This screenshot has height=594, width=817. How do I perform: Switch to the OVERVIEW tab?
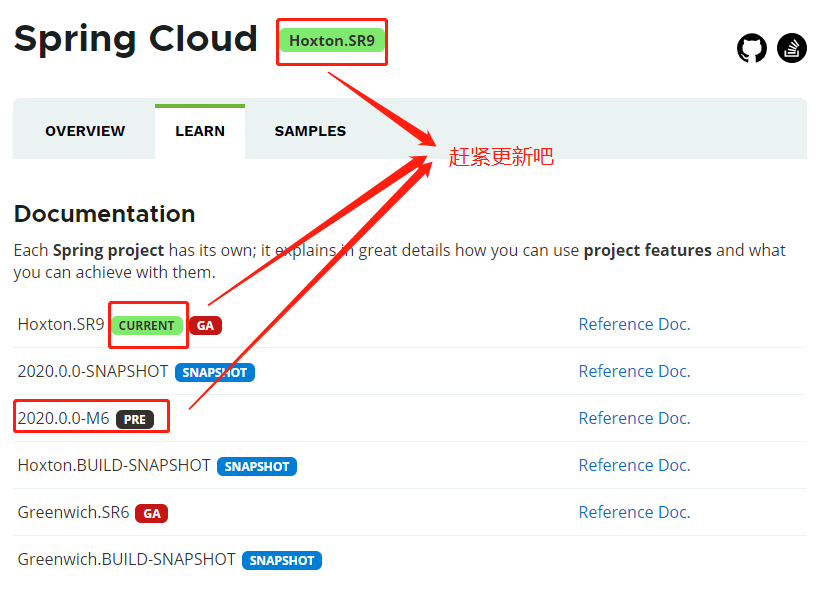[85, 131]
